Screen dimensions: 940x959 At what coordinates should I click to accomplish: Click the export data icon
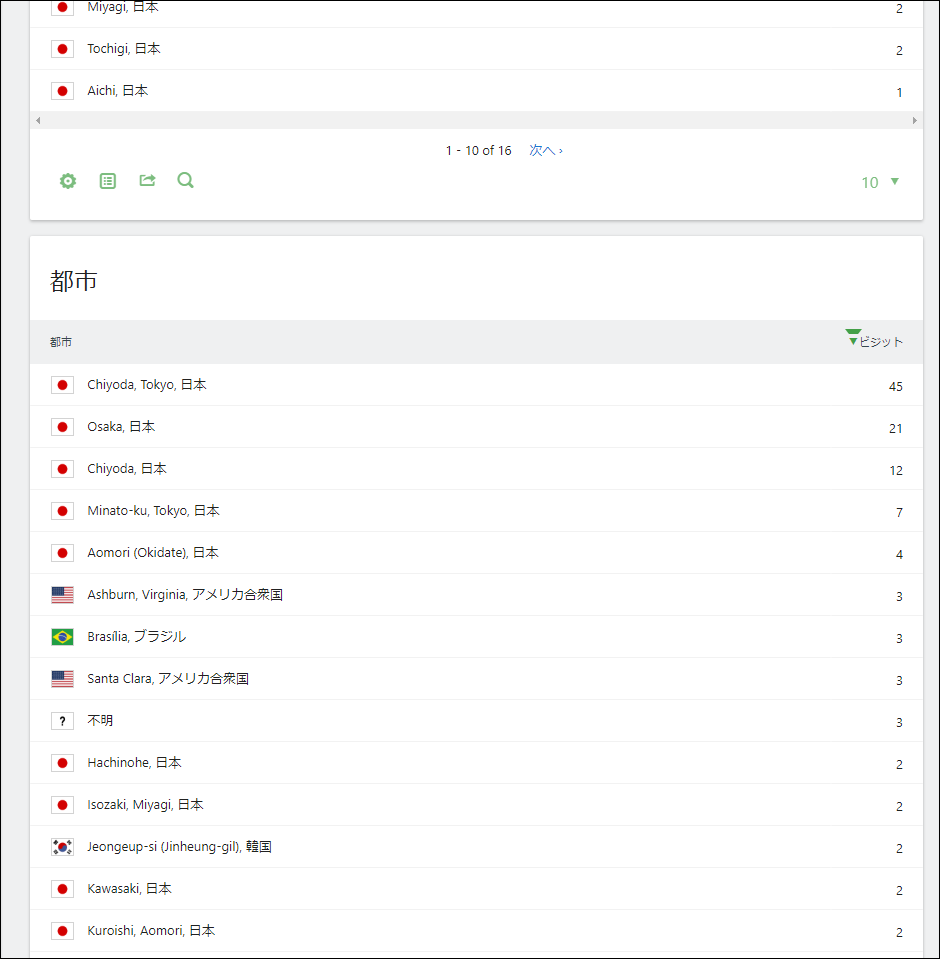click(x=147, y=181)
